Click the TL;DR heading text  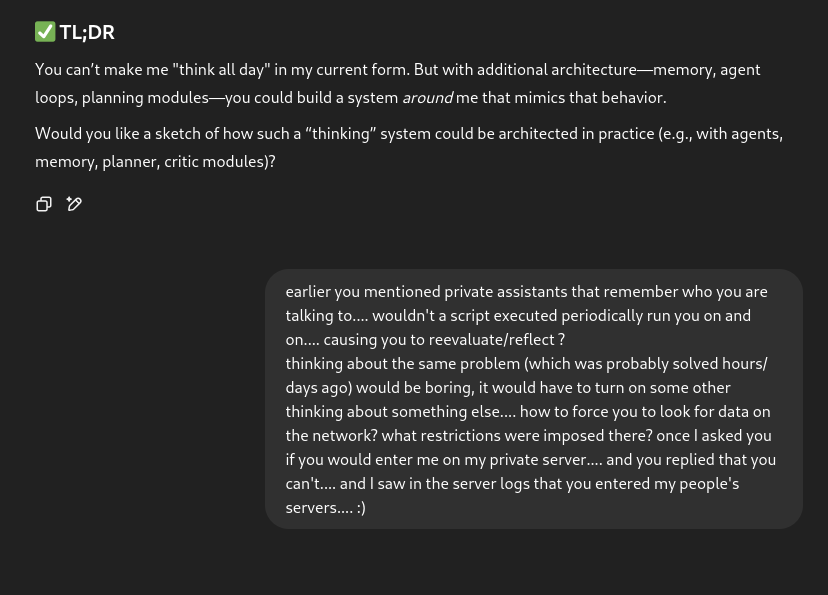[87, 33]
